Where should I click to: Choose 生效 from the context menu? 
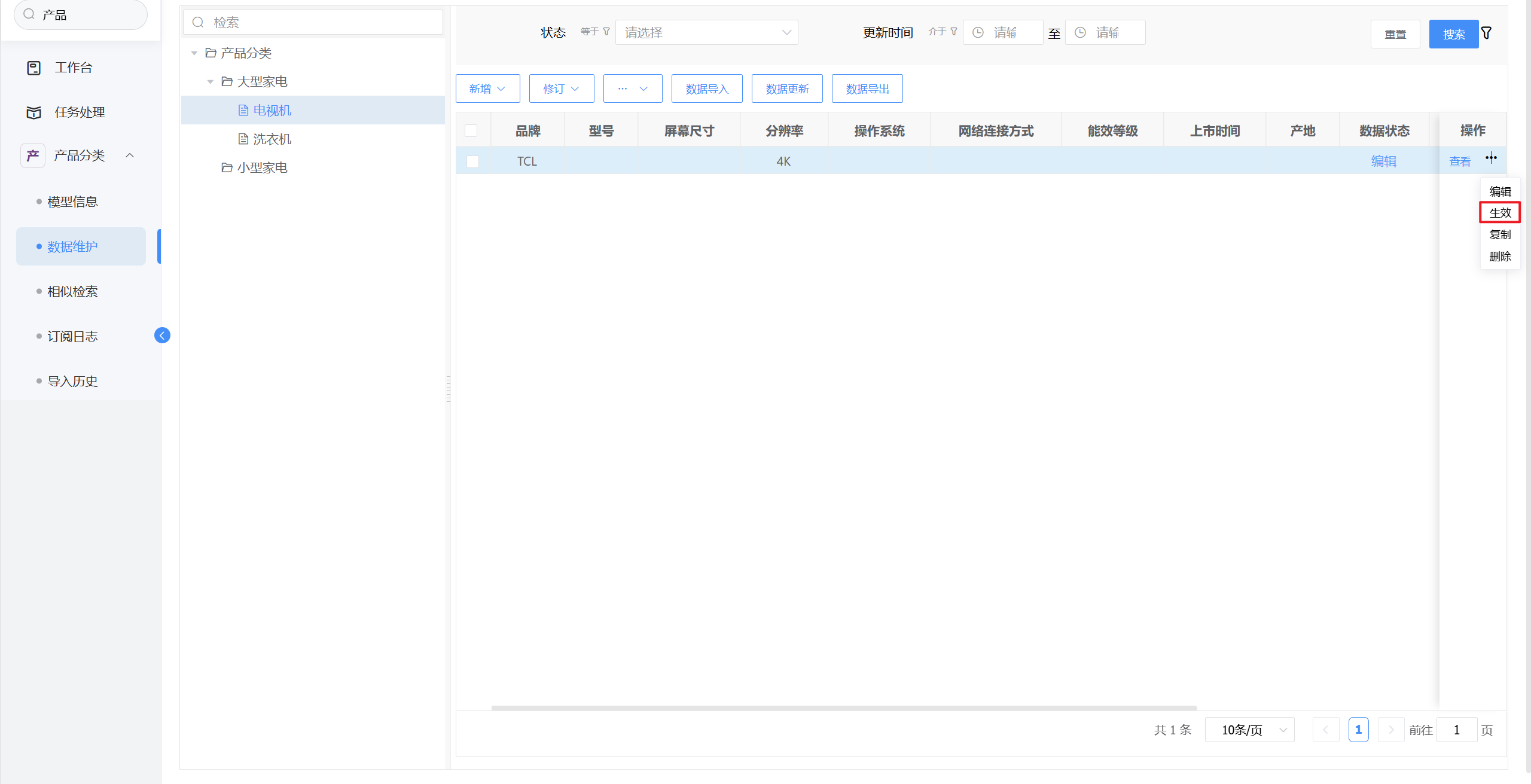pos(1499,213)
